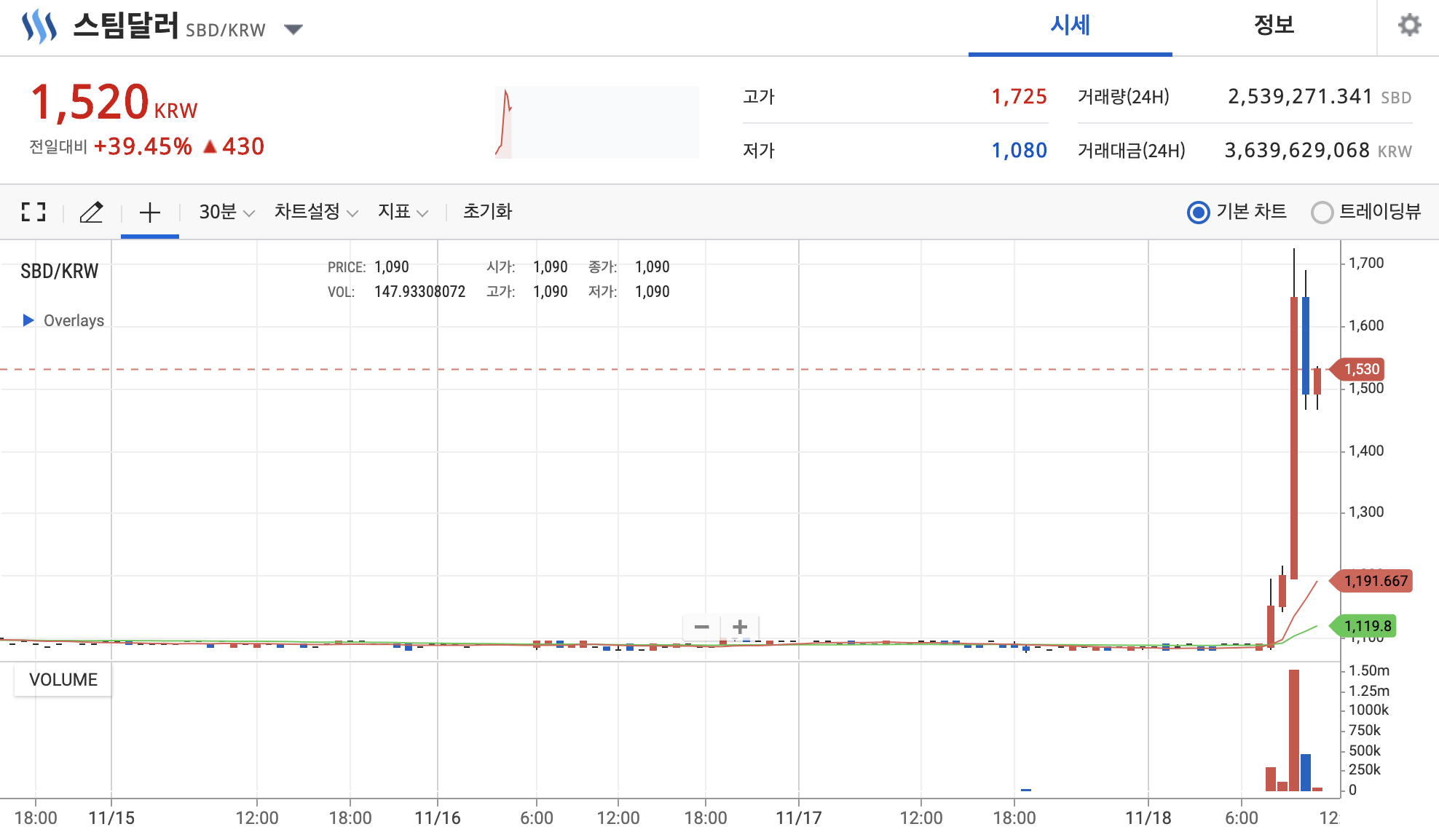Open the 지표 indicators dropdown
The height and width of the screenshot is (840, 1439).
(402, 212)
